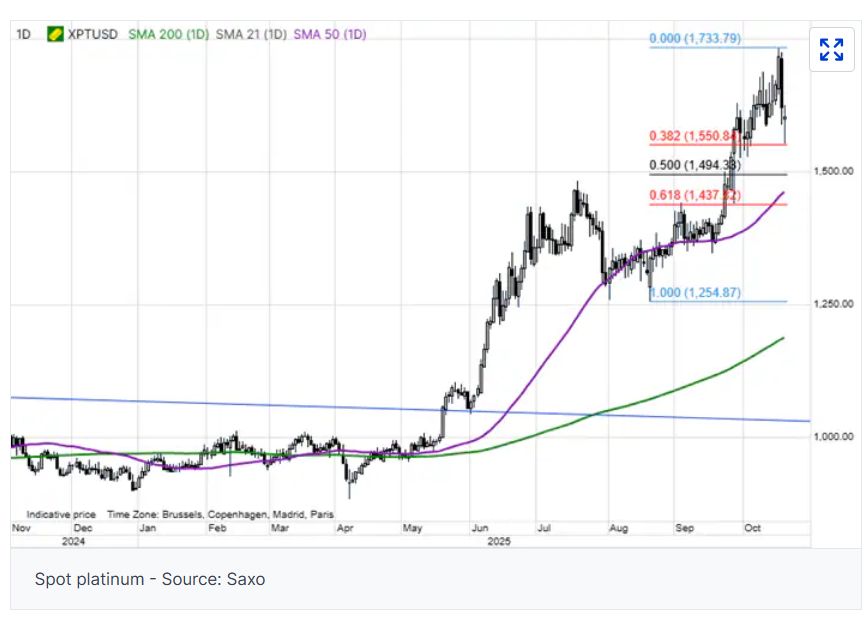
Task: Click the Jul label on time axis
Action: 544,526
